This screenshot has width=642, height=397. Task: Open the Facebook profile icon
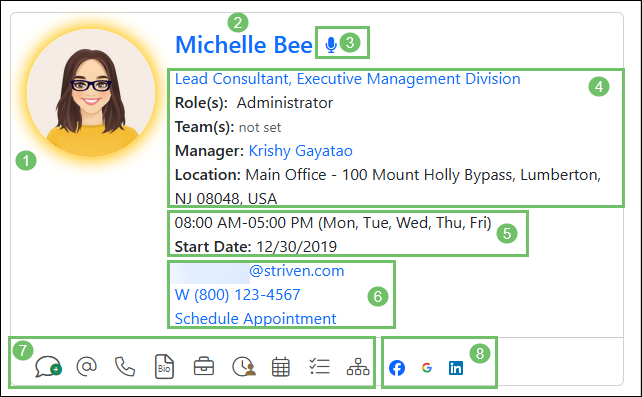click(x=397, y=368)
